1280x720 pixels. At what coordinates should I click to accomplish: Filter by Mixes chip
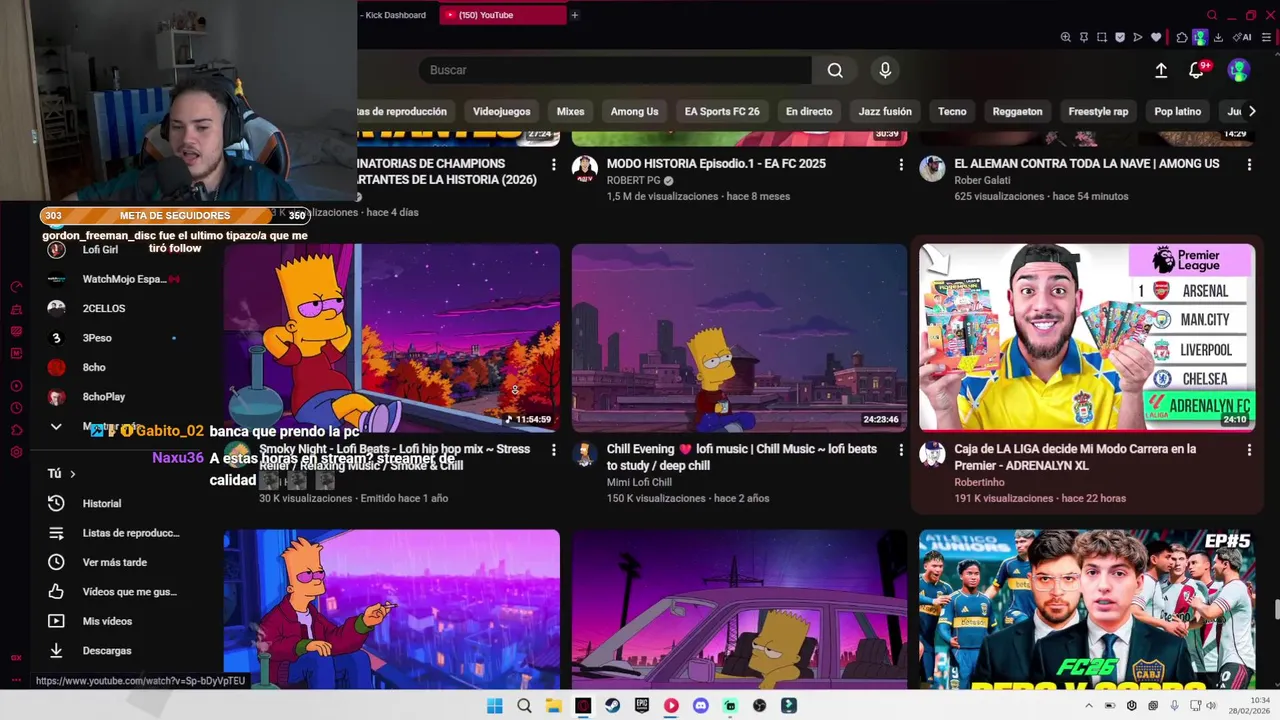(571, 111)
